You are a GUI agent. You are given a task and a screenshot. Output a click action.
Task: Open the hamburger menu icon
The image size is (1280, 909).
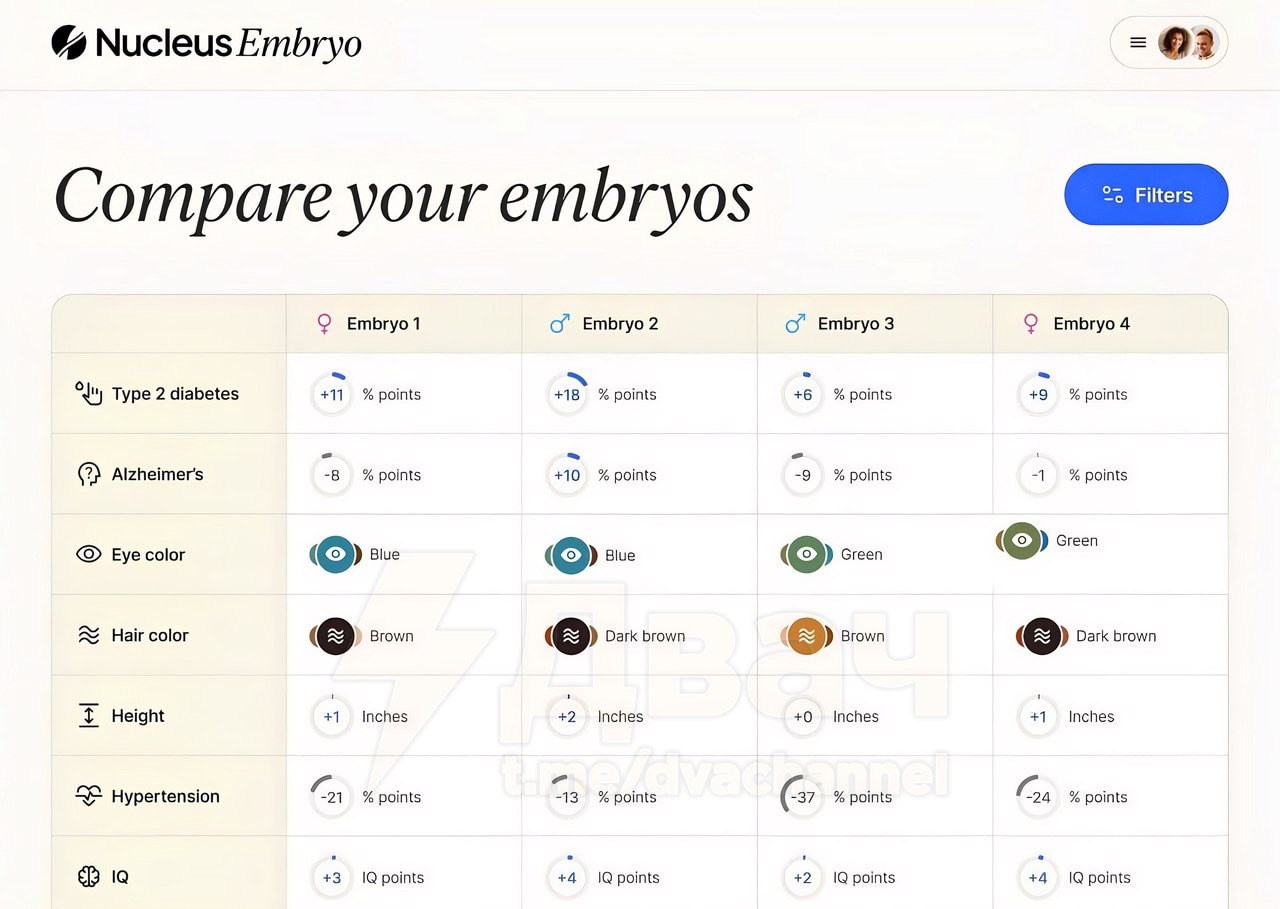pos(1138,43)
